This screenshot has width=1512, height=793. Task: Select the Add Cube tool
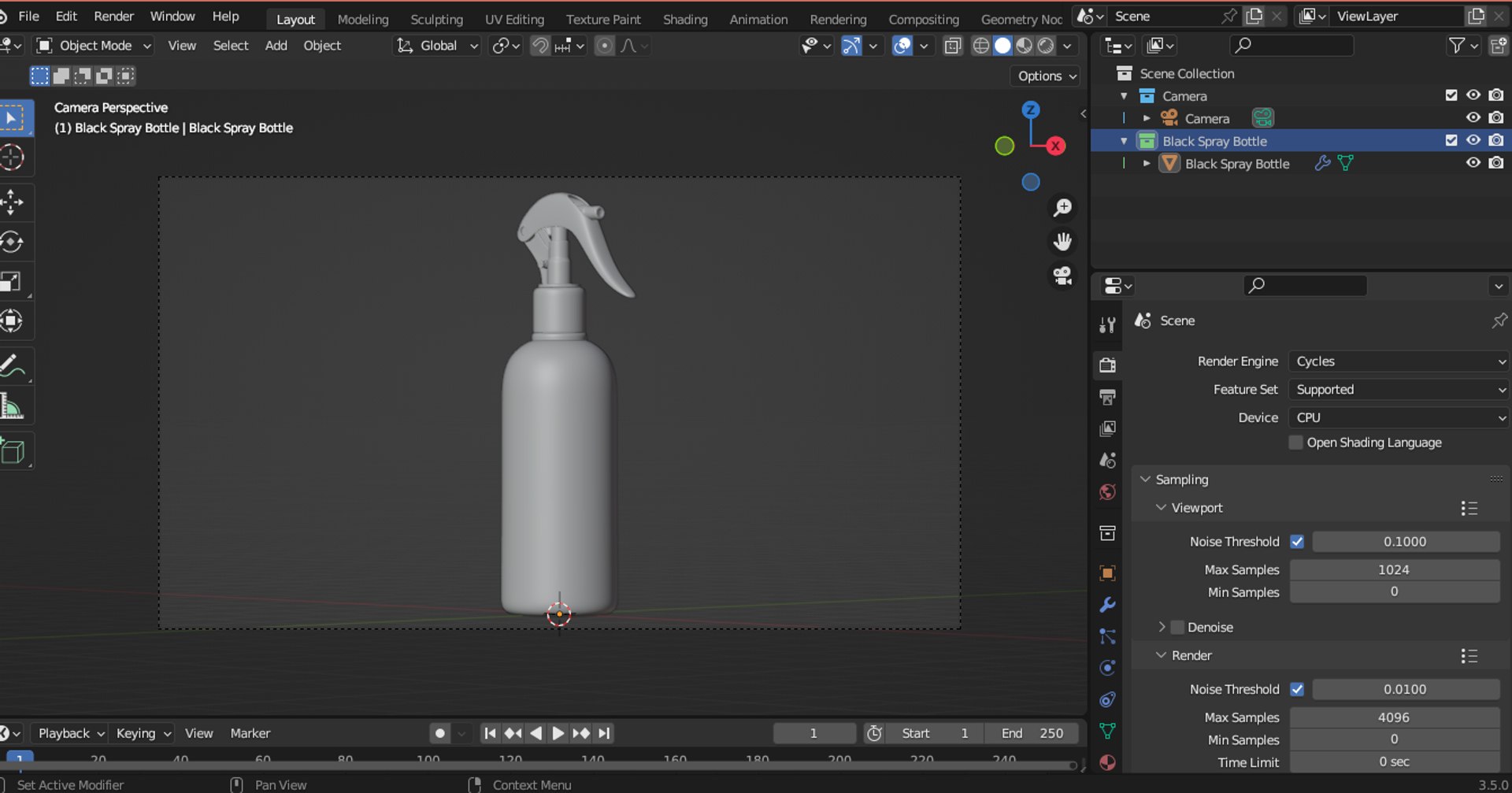(x=13, y=451)
